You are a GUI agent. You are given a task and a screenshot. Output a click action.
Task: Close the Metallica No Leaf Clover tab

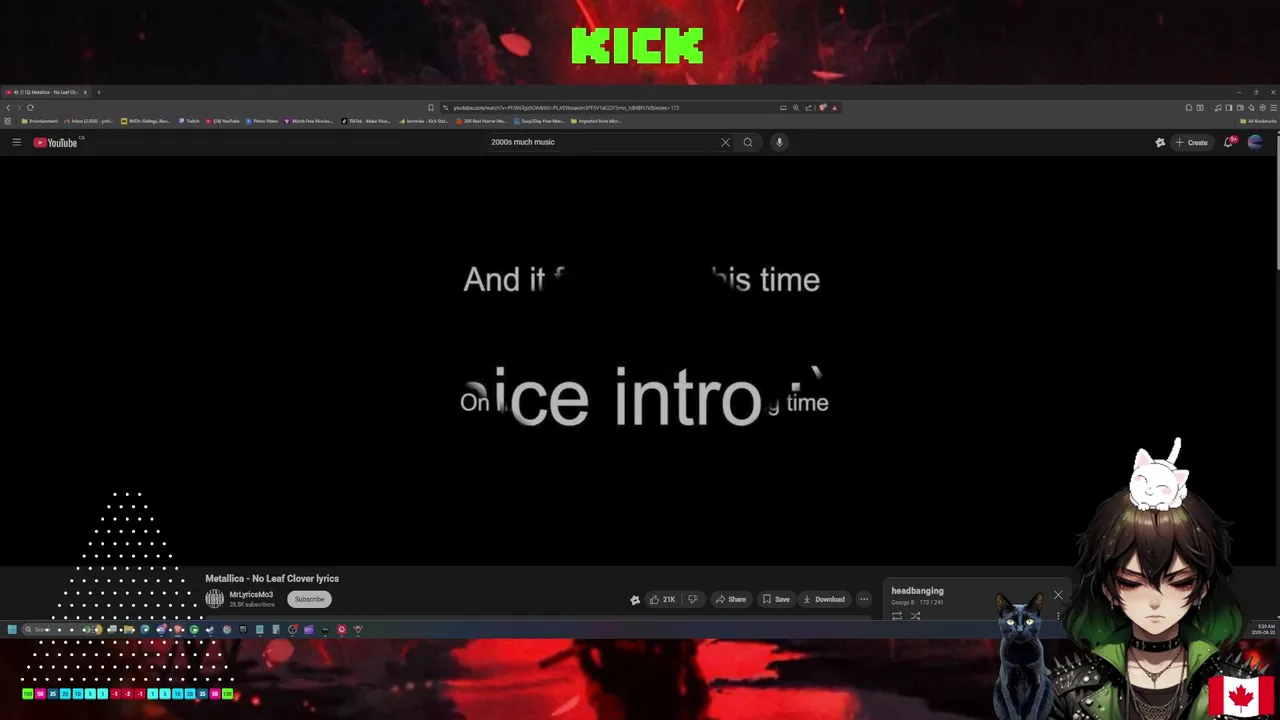click(85, 92)
